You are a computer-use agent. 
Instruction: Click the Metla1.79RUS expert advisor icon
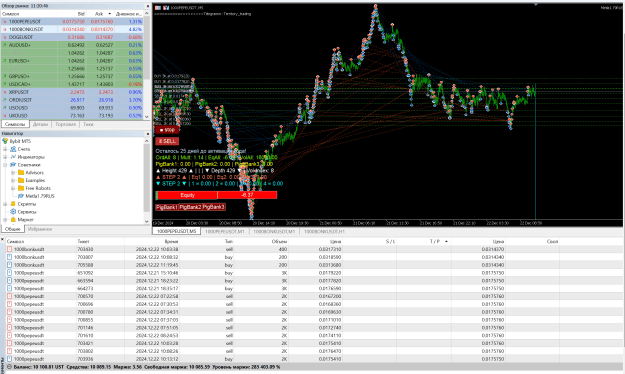tap(21, 196)
